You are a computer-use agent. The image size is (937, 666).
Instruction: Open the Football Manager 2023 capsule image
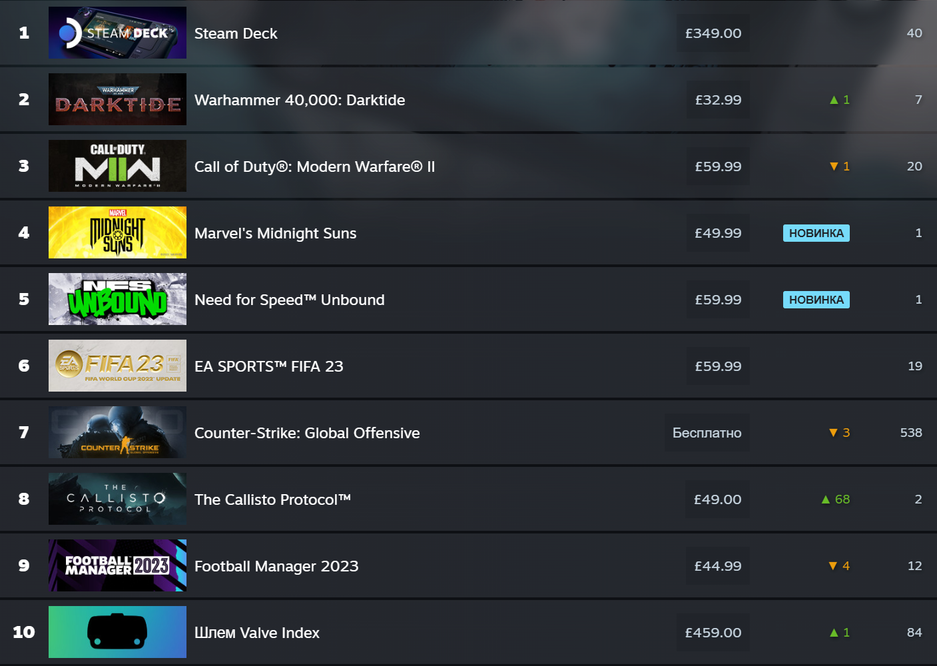(117, 566)
